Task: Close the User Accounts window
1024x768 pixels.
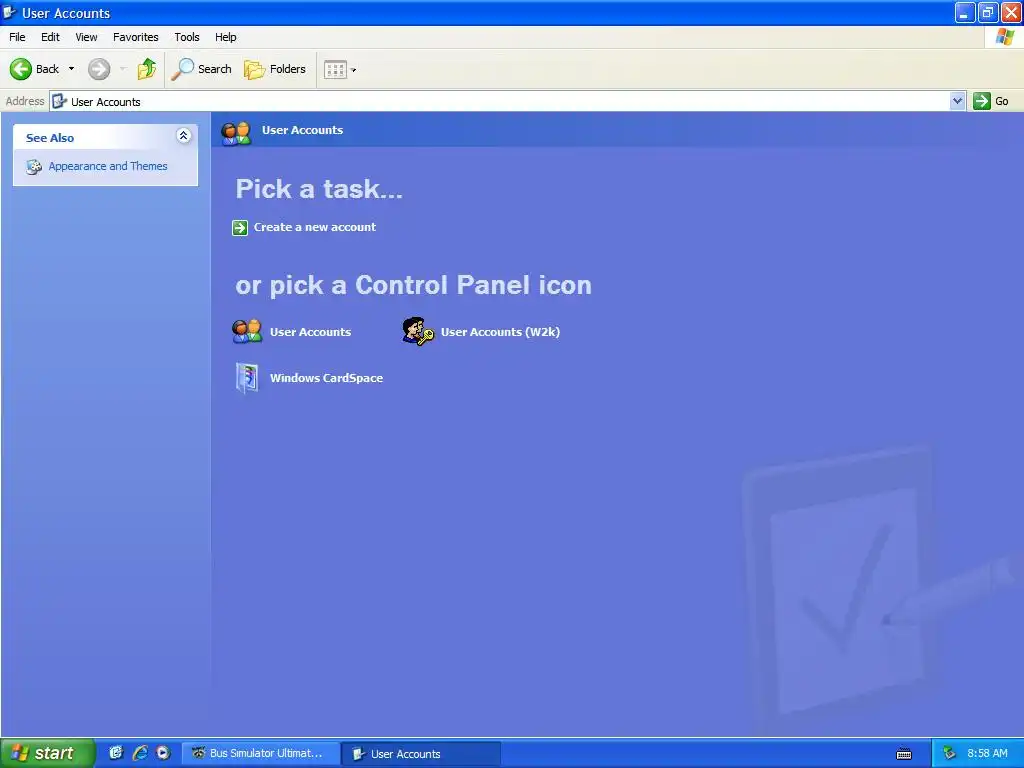Action: 1012,12
